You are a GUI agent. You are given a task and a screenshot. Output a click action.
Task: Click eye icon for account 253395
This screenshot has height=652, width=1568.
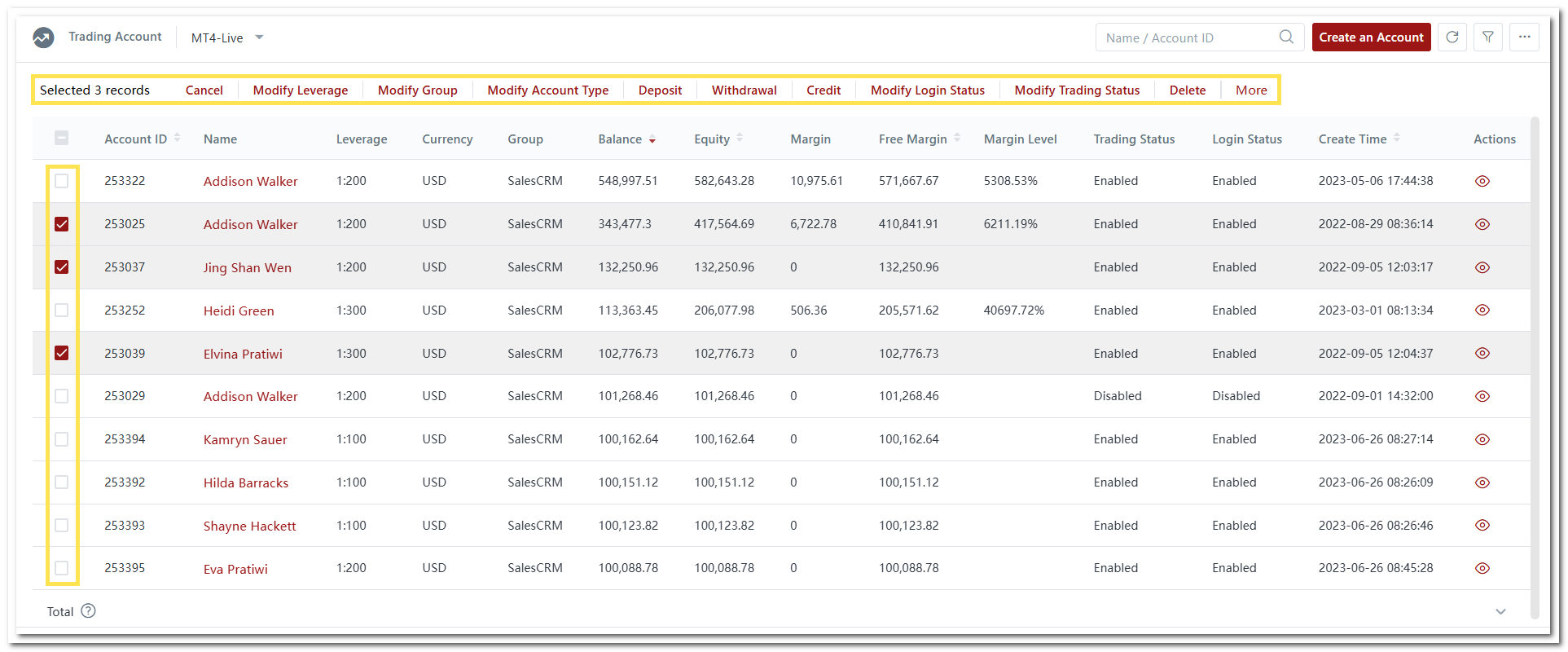pos(1482,568)
